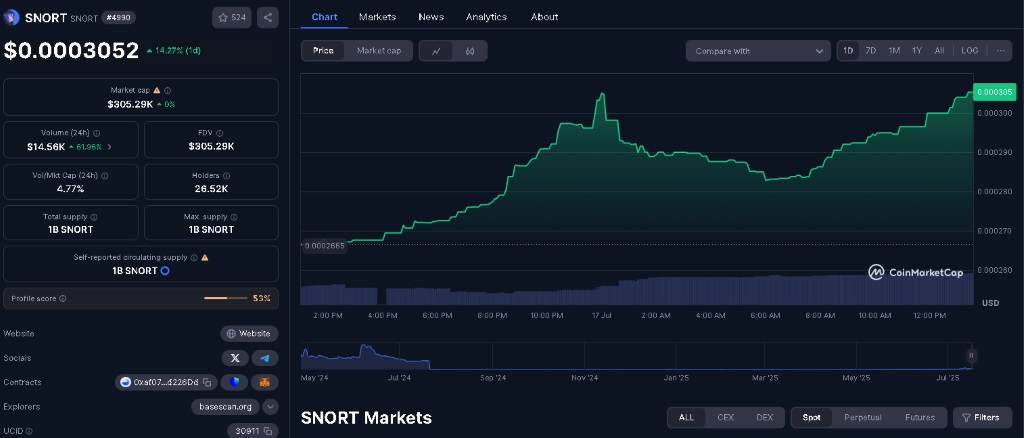Filter markets by DEX

764,418
